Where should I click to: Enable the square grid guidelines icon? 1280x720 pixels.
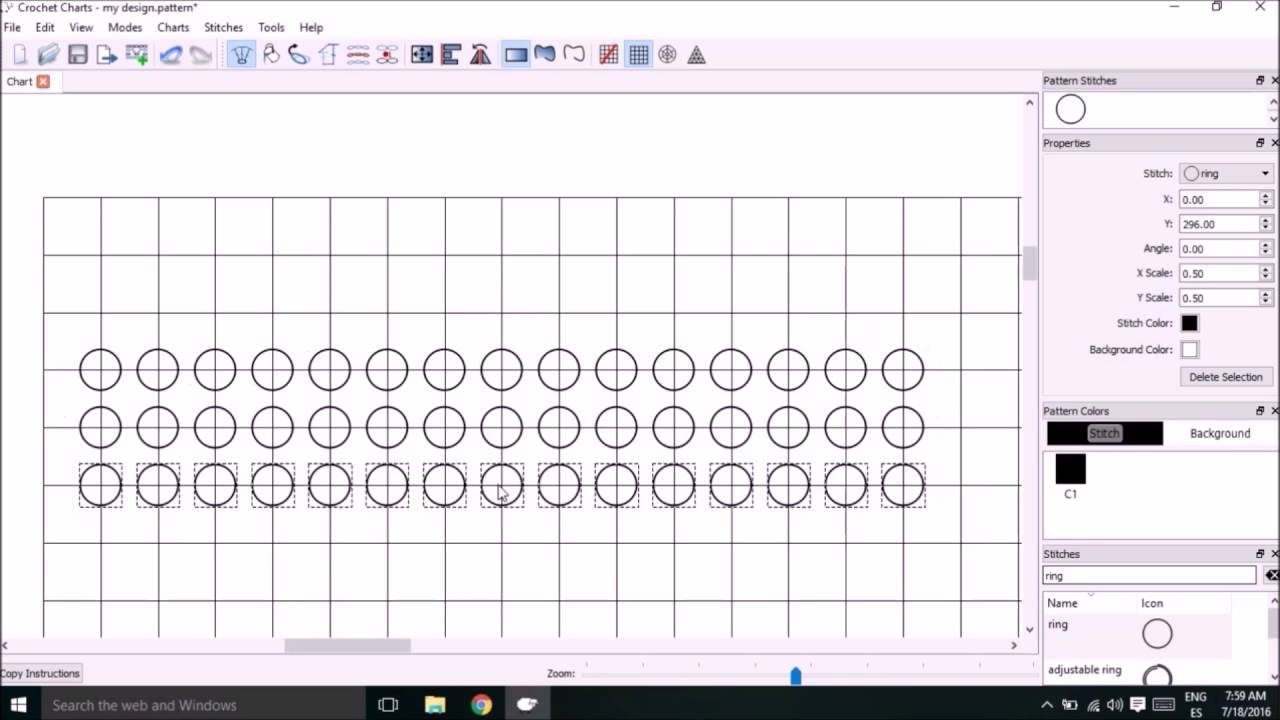[x=638, y=54]
